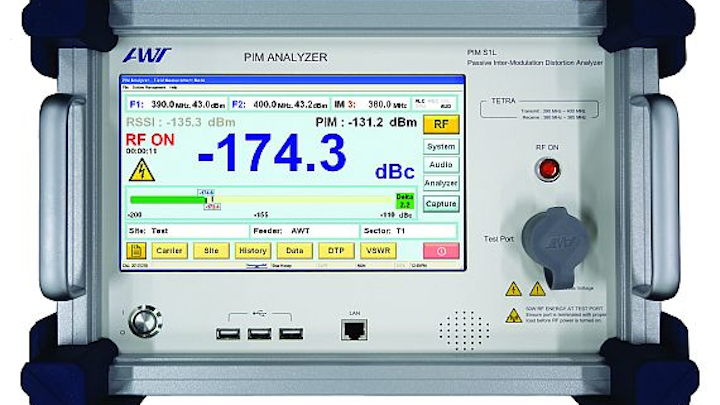Click the red RF ON status text

coord(150,140)
